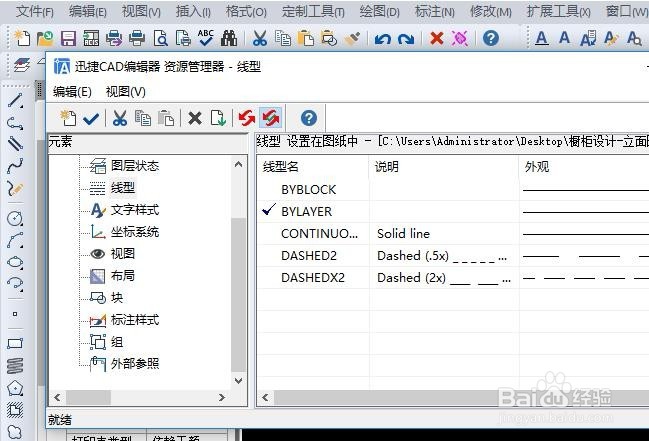Open Find with the binoculars icon
Viewport: 649px width, 441px height.
(x=228, y=39)
